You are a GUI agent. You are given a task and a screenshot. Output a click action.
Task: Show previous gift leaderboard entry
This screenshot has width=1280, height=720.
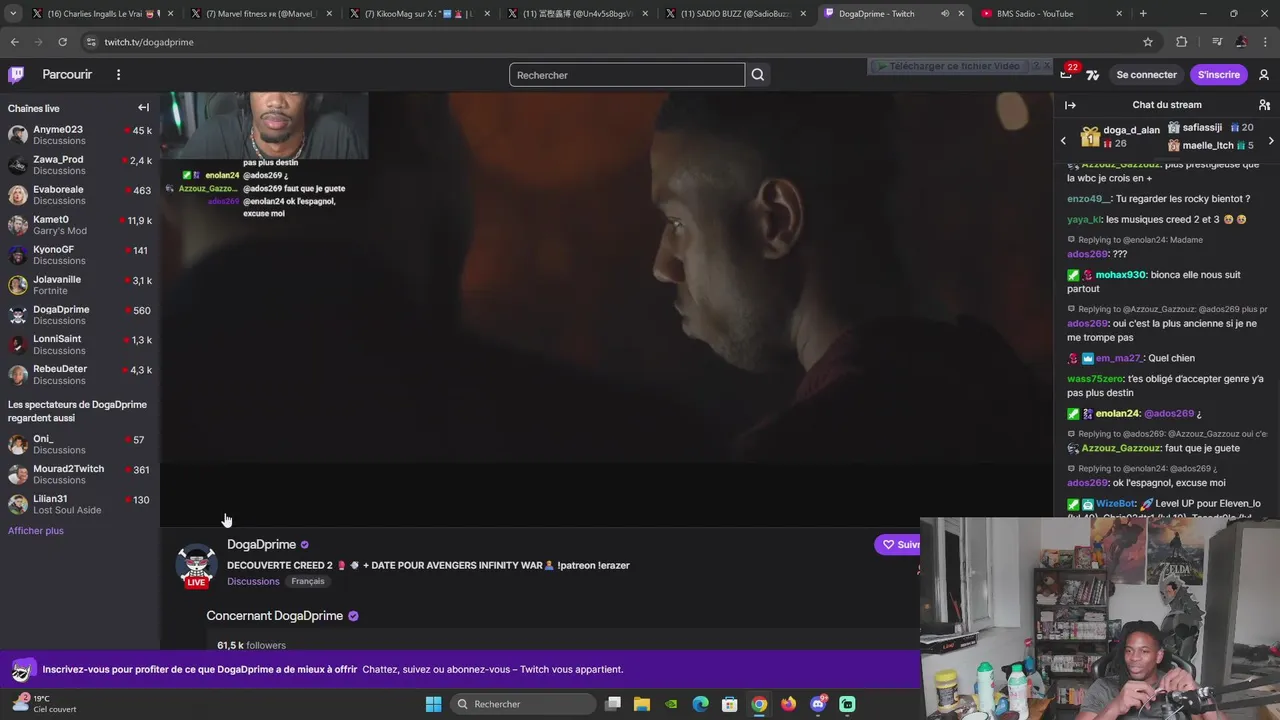pyautogui.click(x=1063, y=141)
